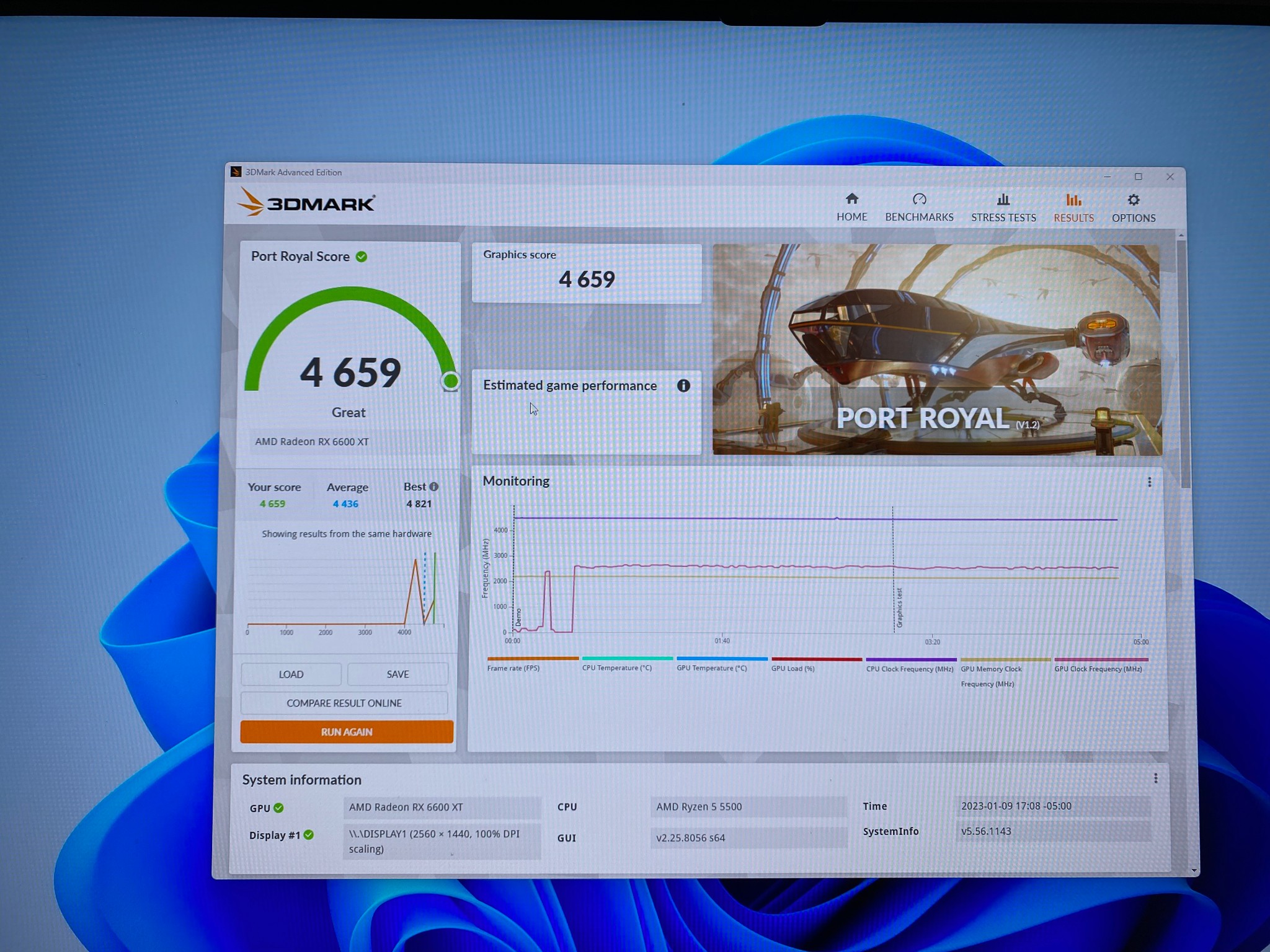Open Estimated game performance info icon
The height and width of the screenshot is (952, 1270).
[x=683, y=386]
